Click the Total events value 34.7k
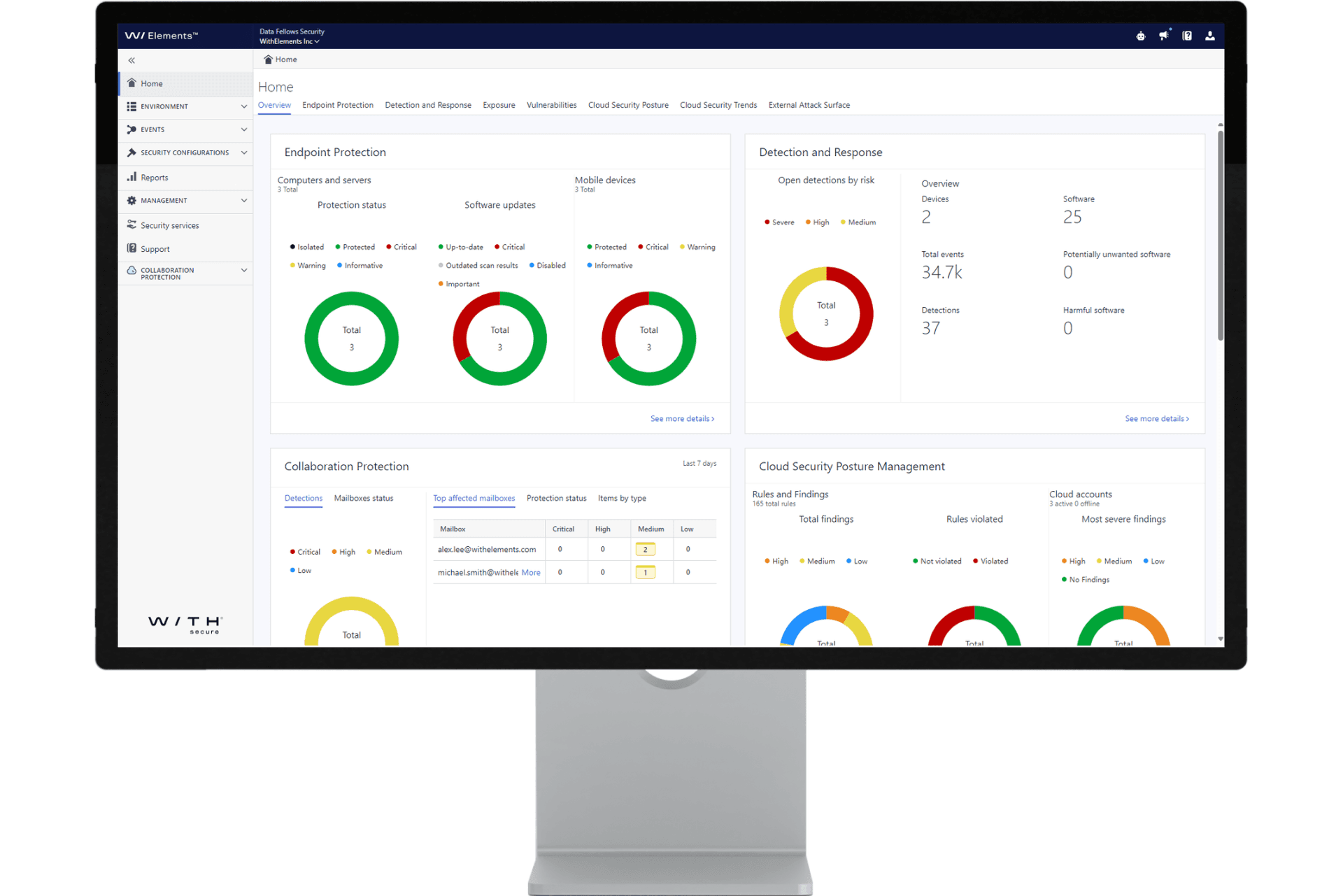This screenshot has width=1343, height=896. [x=941, y=272]
